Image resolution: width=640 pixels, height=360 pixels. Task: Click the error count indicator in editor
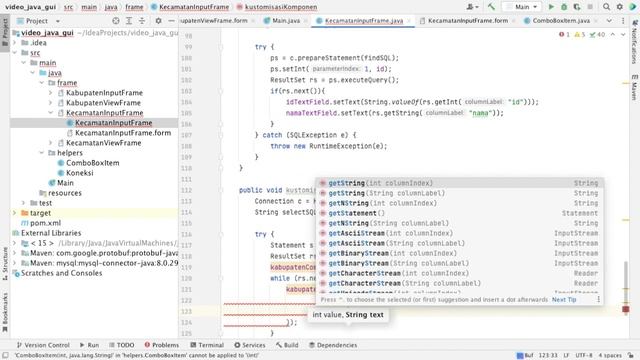(564, 35)
